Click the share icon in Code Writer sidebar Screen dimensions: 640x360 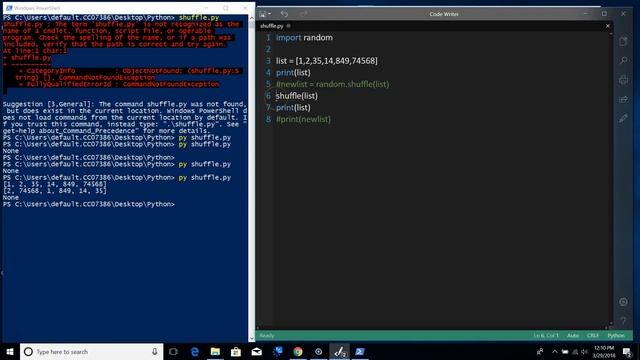(x=623, y=99)
